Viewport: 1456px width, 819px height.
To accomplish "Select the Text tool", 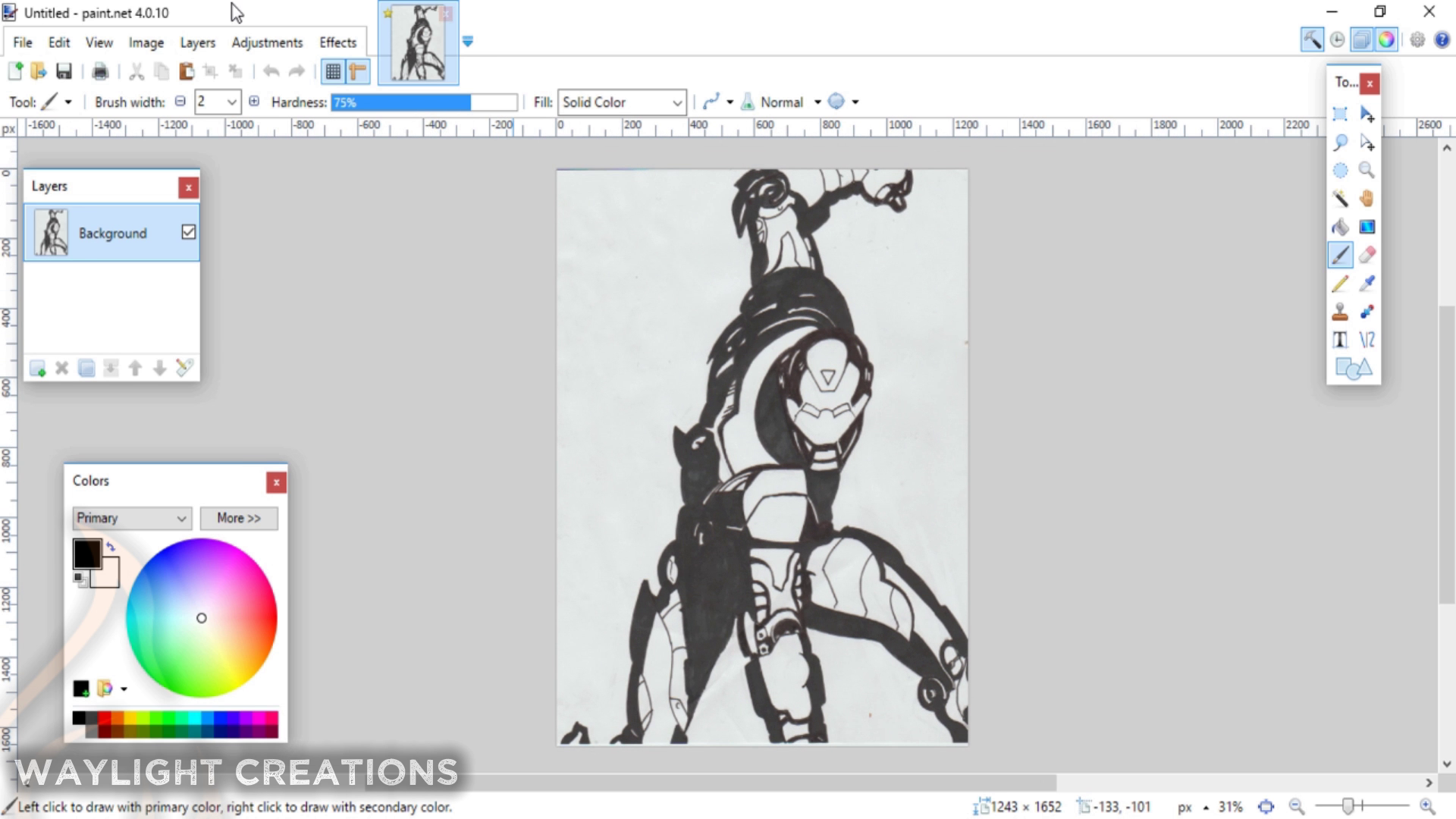I will (1340, 340).
